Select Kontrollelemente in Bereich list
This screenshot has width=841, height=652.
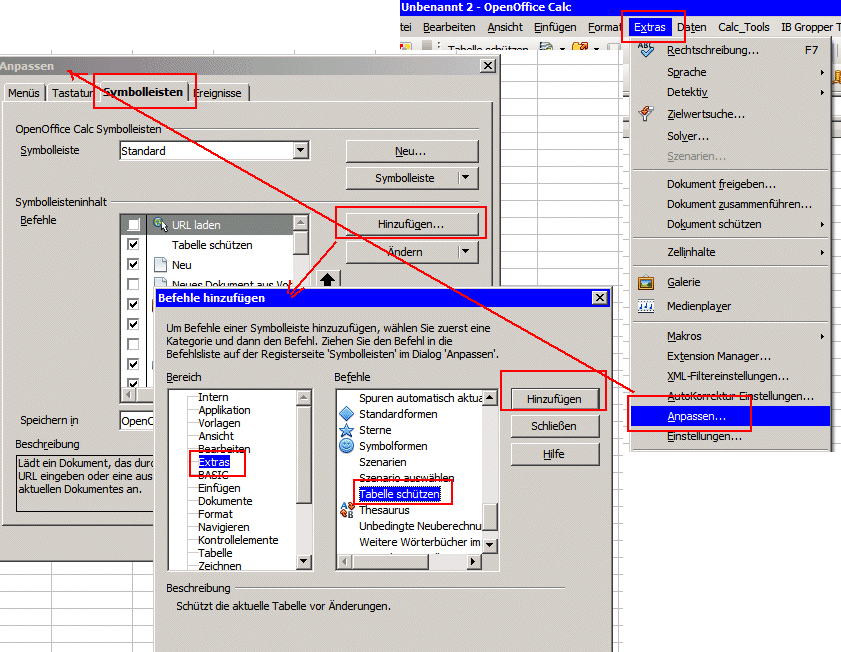pos(238,540)
